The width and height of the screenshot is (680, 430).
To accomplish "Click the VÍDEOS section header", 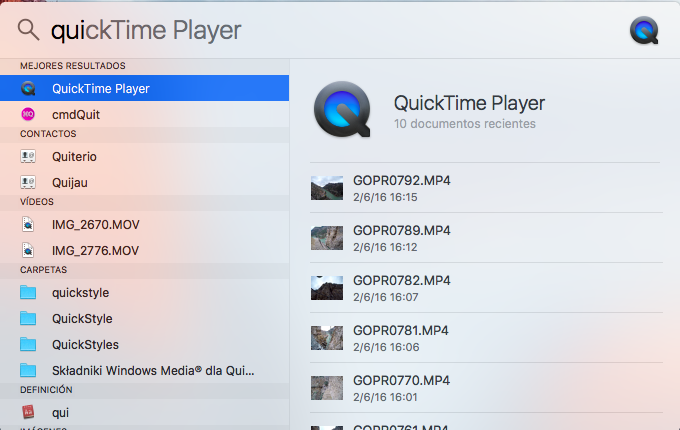I will pyautogui.click(x=37, y=202).
